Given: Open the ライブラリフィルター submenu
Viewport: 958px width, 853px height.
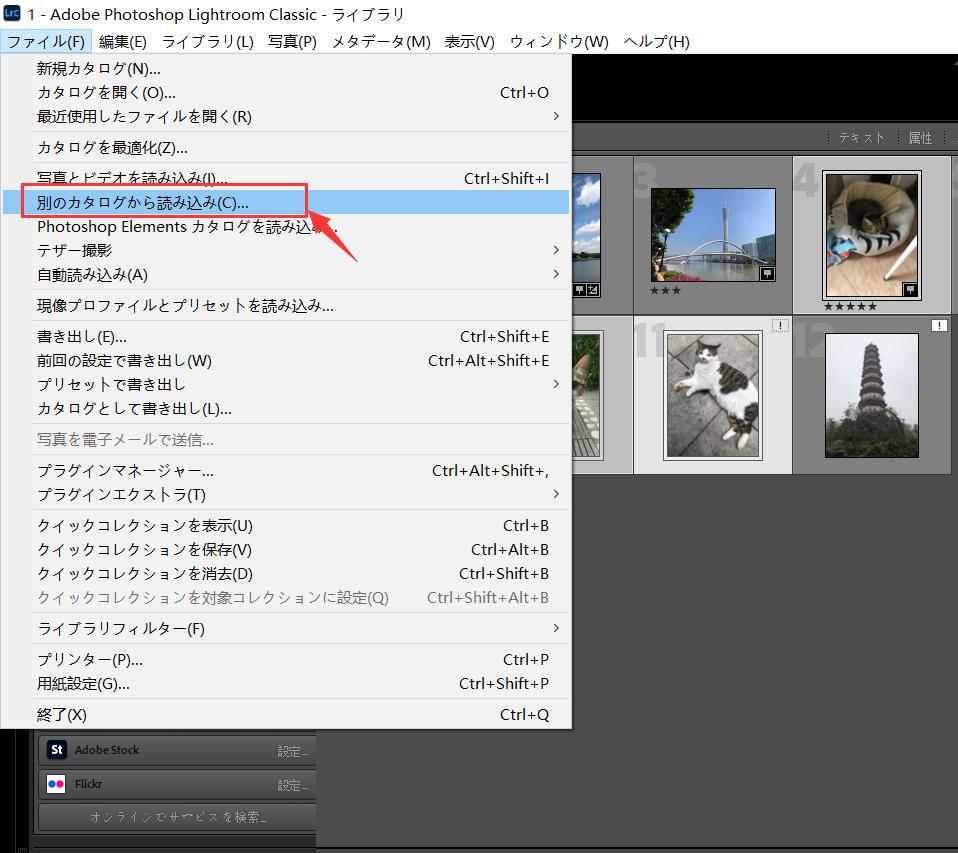Looking at the screenshot, I should tap(556, 629).
